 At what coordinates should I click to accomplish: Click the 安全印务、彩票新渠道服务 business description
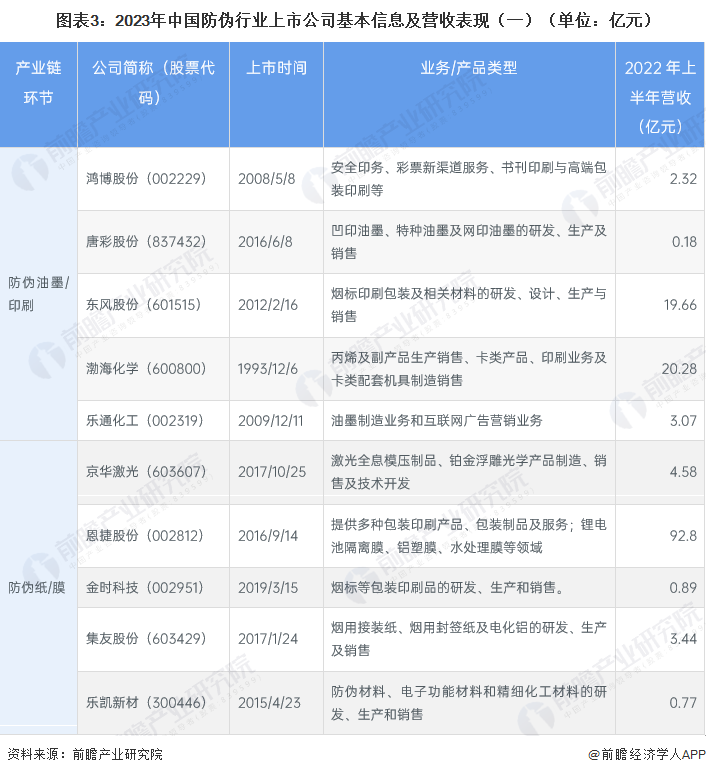(x=469, y=178)
